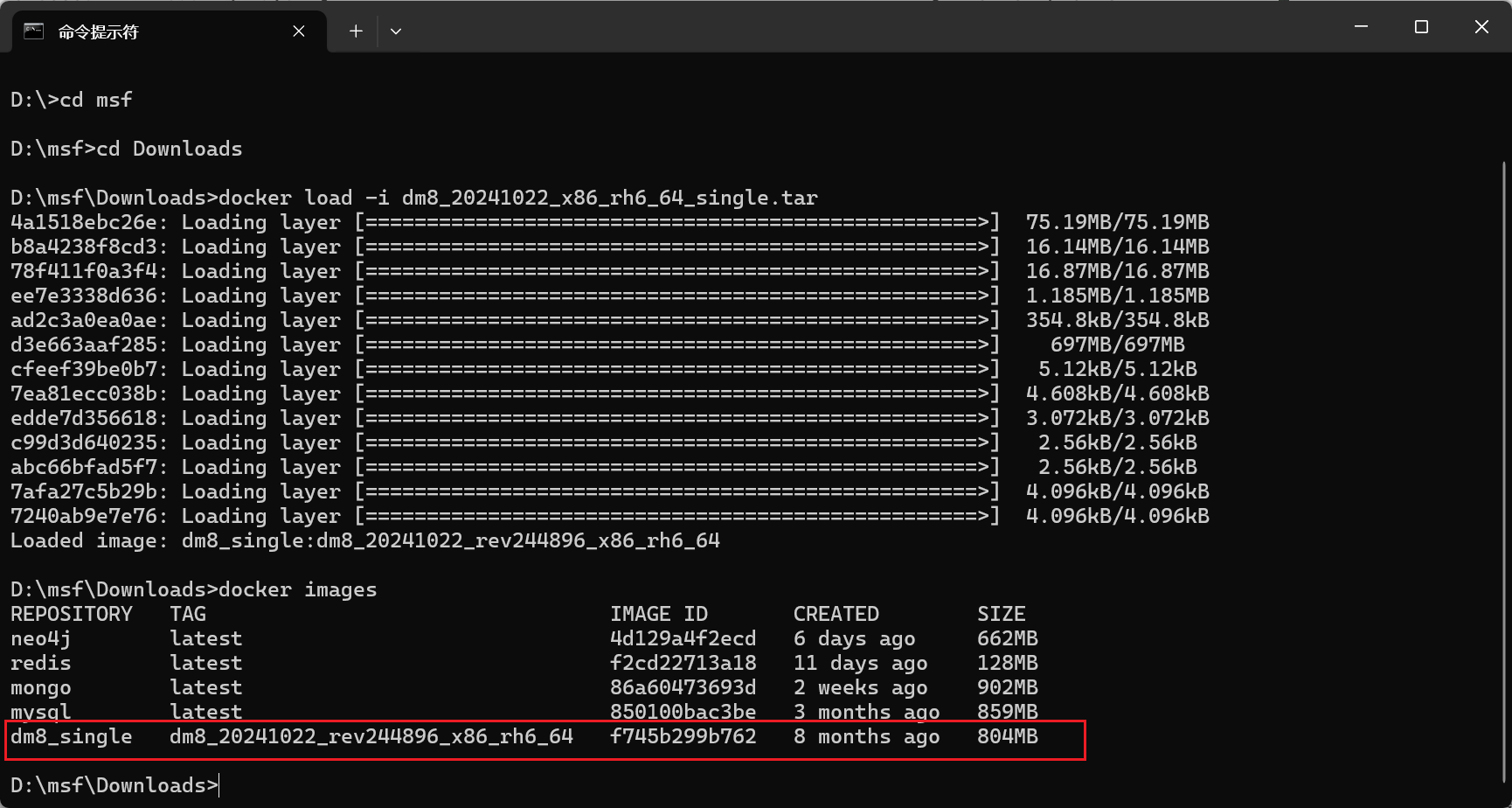Screen dimensions: 1512x808
Task: Click the '11 days ago' created value
Action: 861,663
